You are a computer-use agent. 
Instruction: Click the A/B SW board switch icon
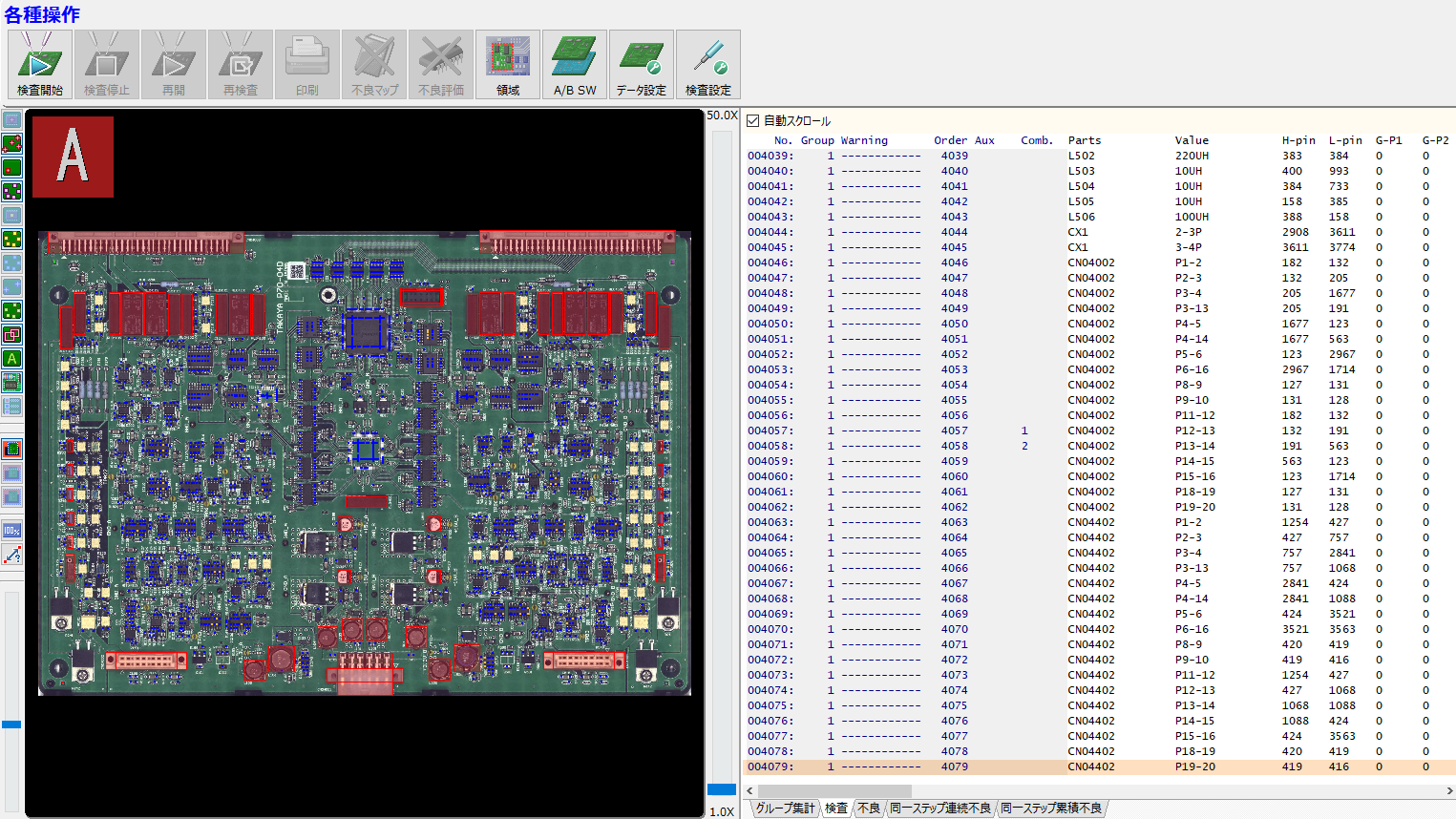coord(575,64)
